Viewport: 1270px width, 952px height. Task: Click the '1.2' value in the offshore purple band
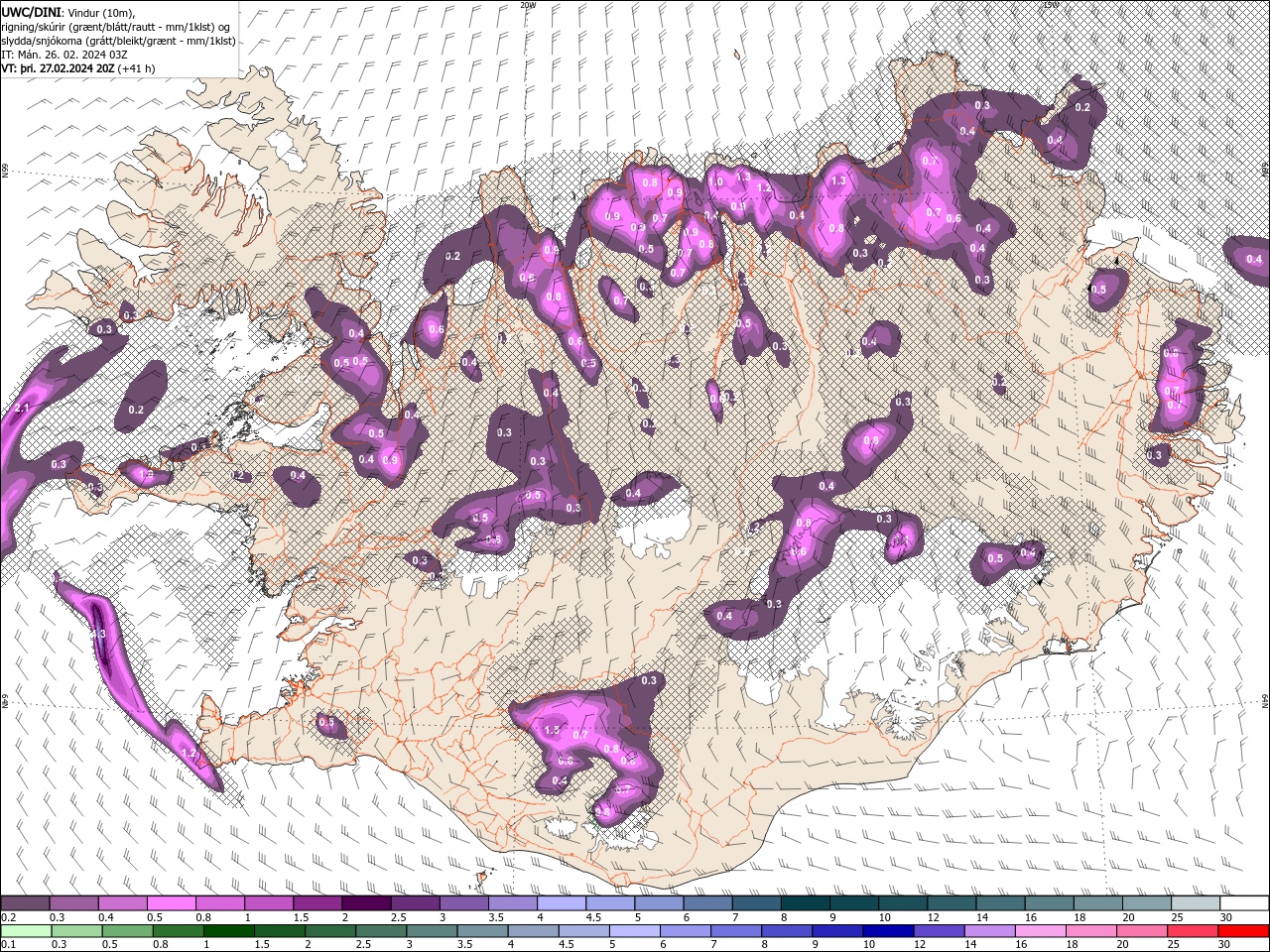pyautogui.click(x=189, y=754)
